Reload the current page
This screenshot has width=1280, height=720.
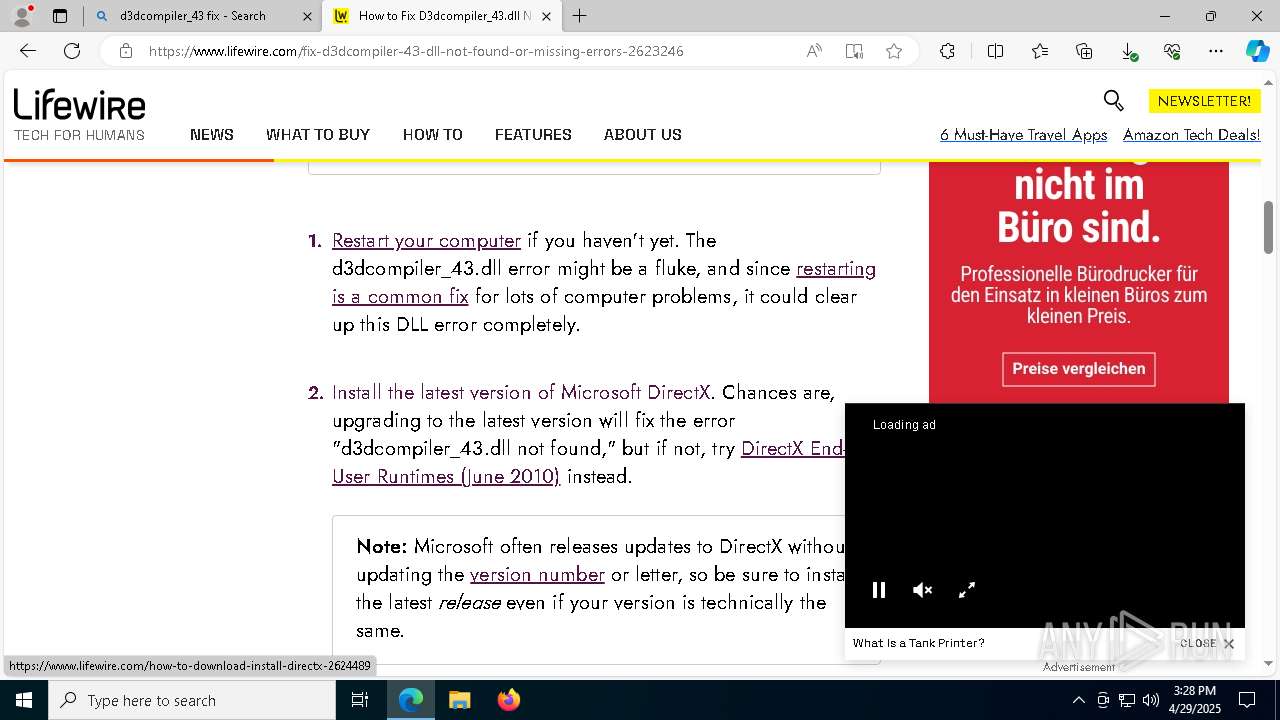(x=72, y=51)
